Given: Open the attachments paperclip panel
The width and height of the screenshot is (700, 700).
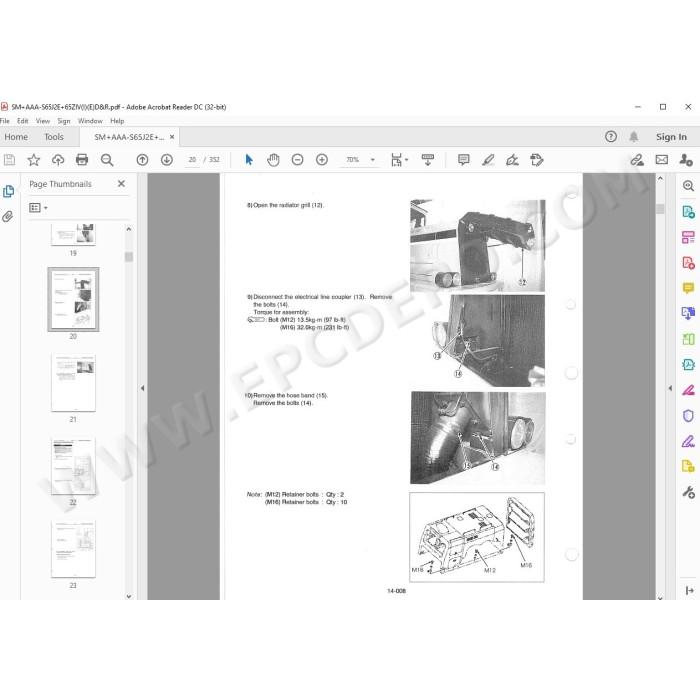Looking at the screenshot, I should coord(8,217).
